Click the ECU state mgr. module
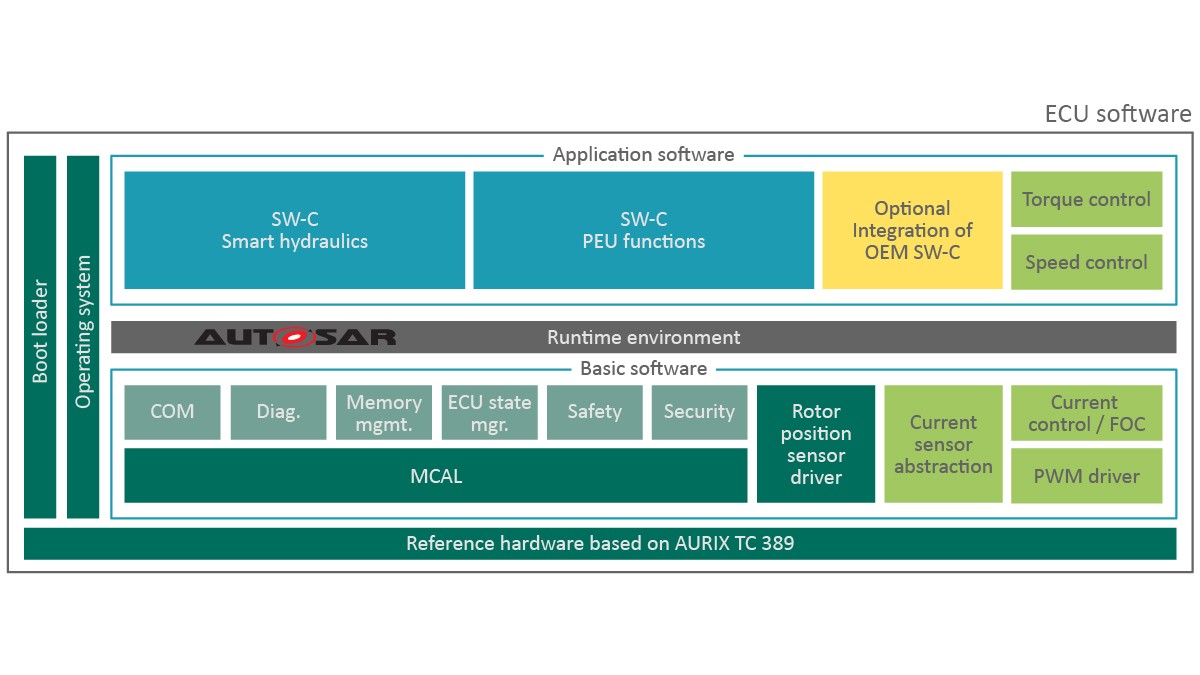Screen dimensions: 1200x675 [x=490, y=412]
